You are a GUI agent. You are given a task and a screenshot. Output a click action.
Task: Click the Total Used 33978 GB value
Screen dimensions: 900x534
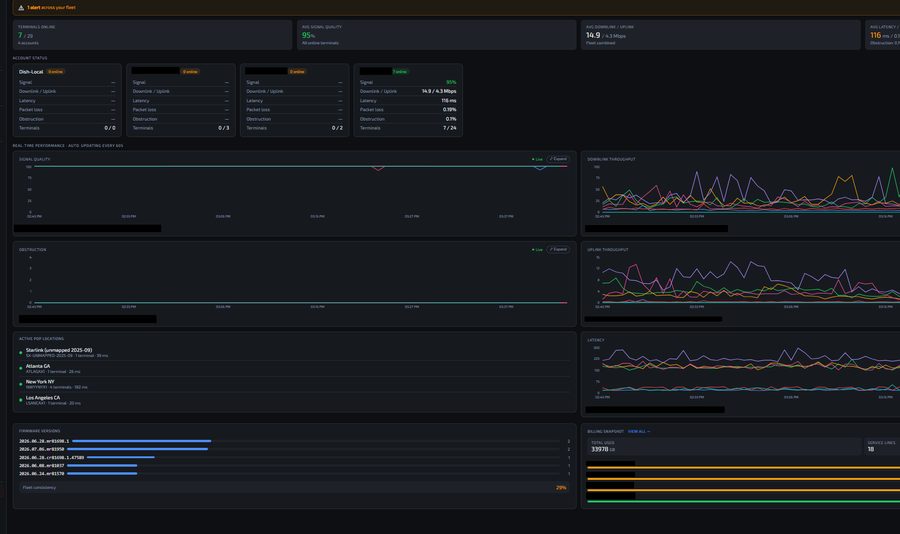[603, 450]
